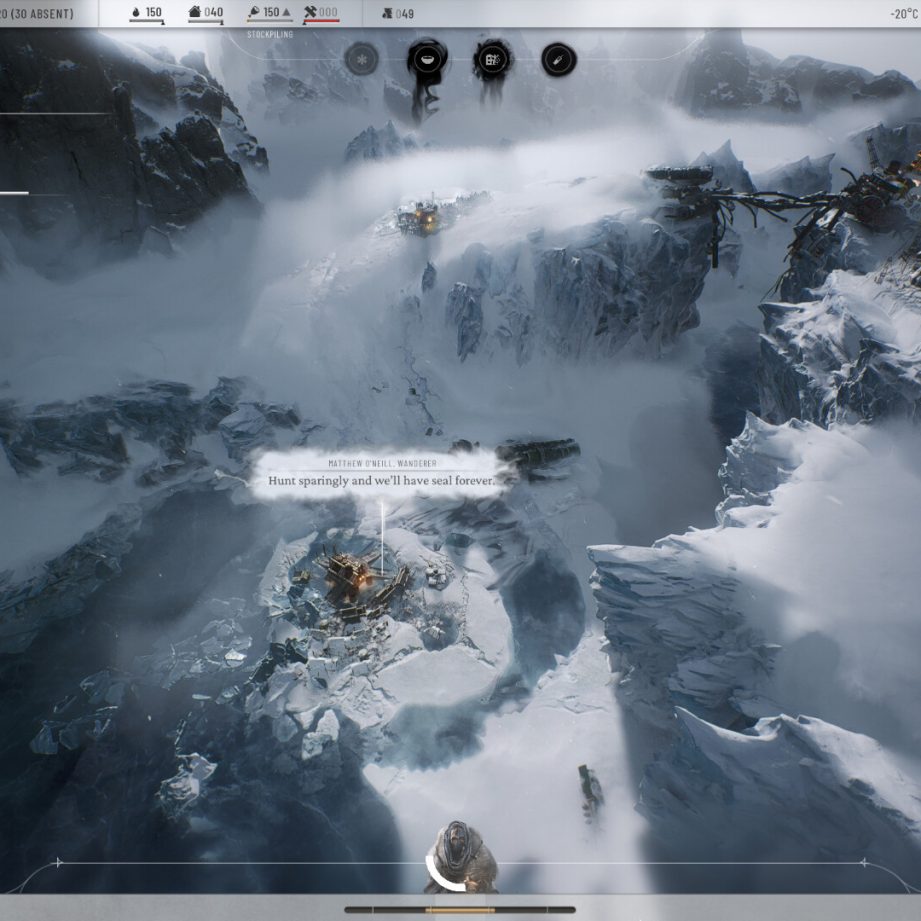Screen dimensions: 921x921
Task: Click the heat value 150
Action: pos(153,12)
